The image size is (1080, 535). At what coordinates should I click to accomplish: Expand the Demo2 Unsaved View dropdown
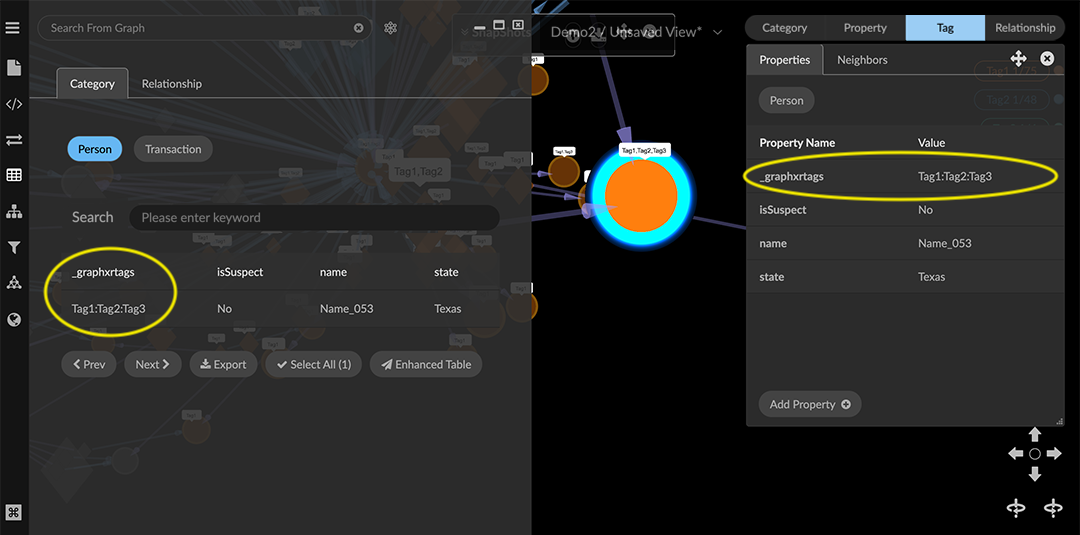(717, 32)
